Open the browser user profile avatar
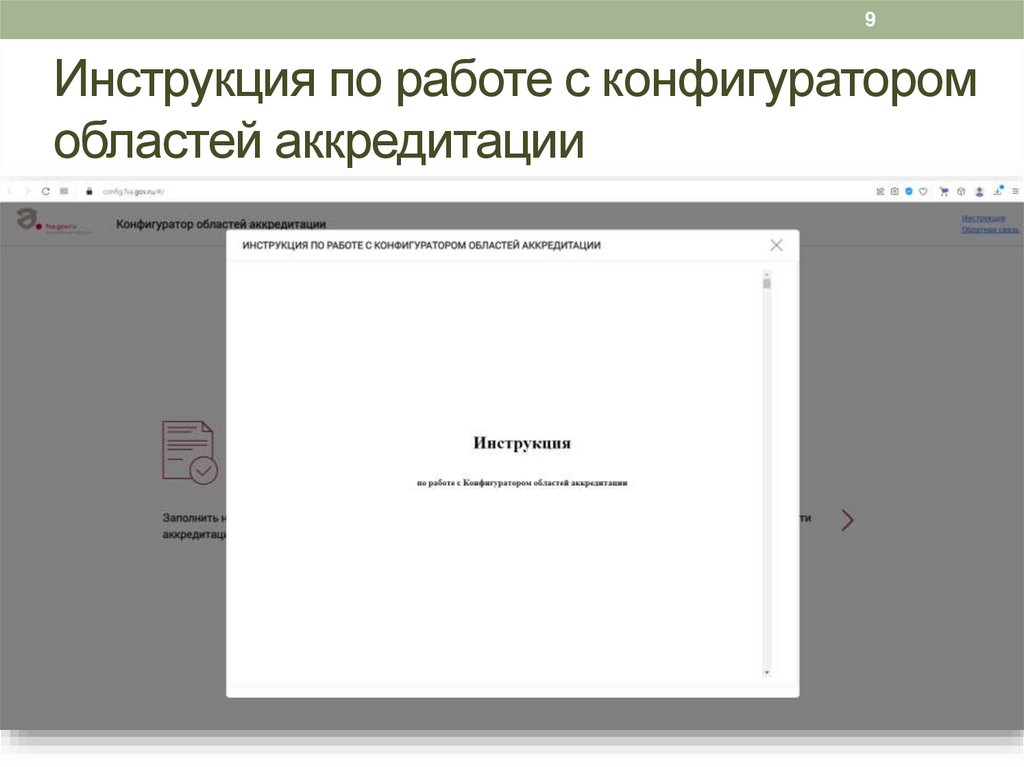The image size is (1024, 767). (979, 190)
